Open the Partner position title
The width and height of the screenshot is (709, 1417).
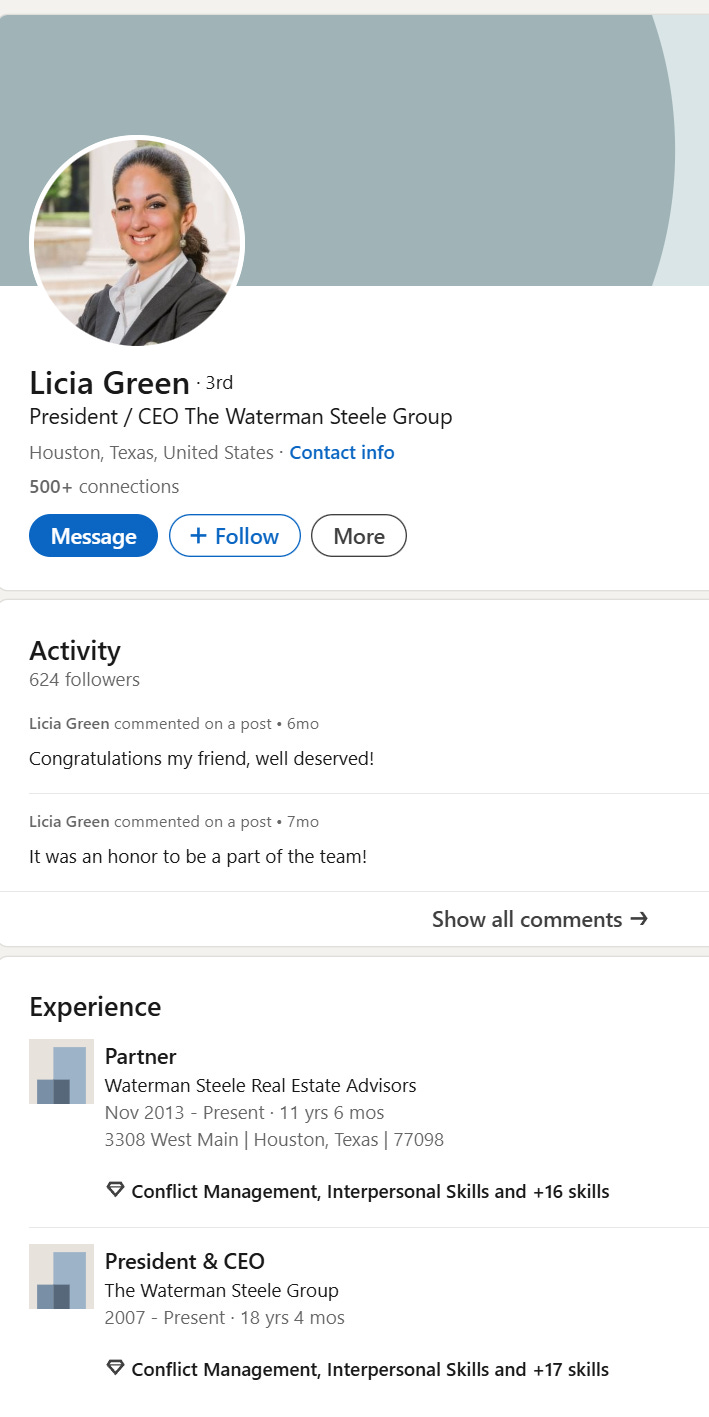click(x=140, y=1057)
